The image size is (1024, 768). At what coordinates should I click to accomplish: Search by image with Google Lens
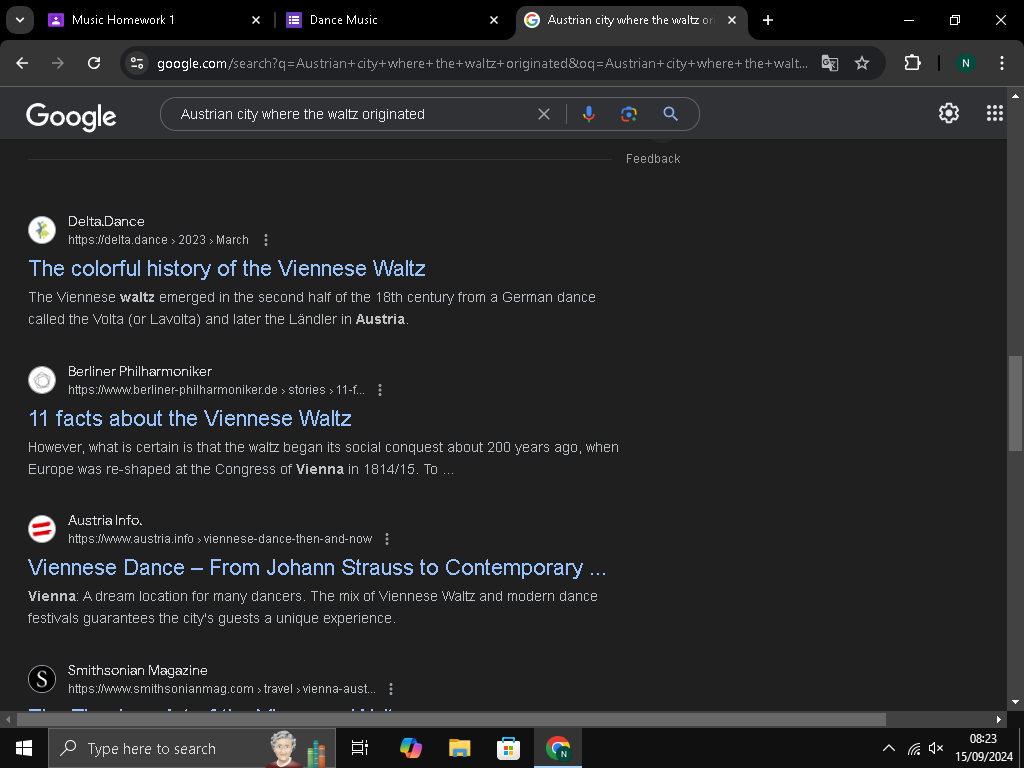point(628,114)
